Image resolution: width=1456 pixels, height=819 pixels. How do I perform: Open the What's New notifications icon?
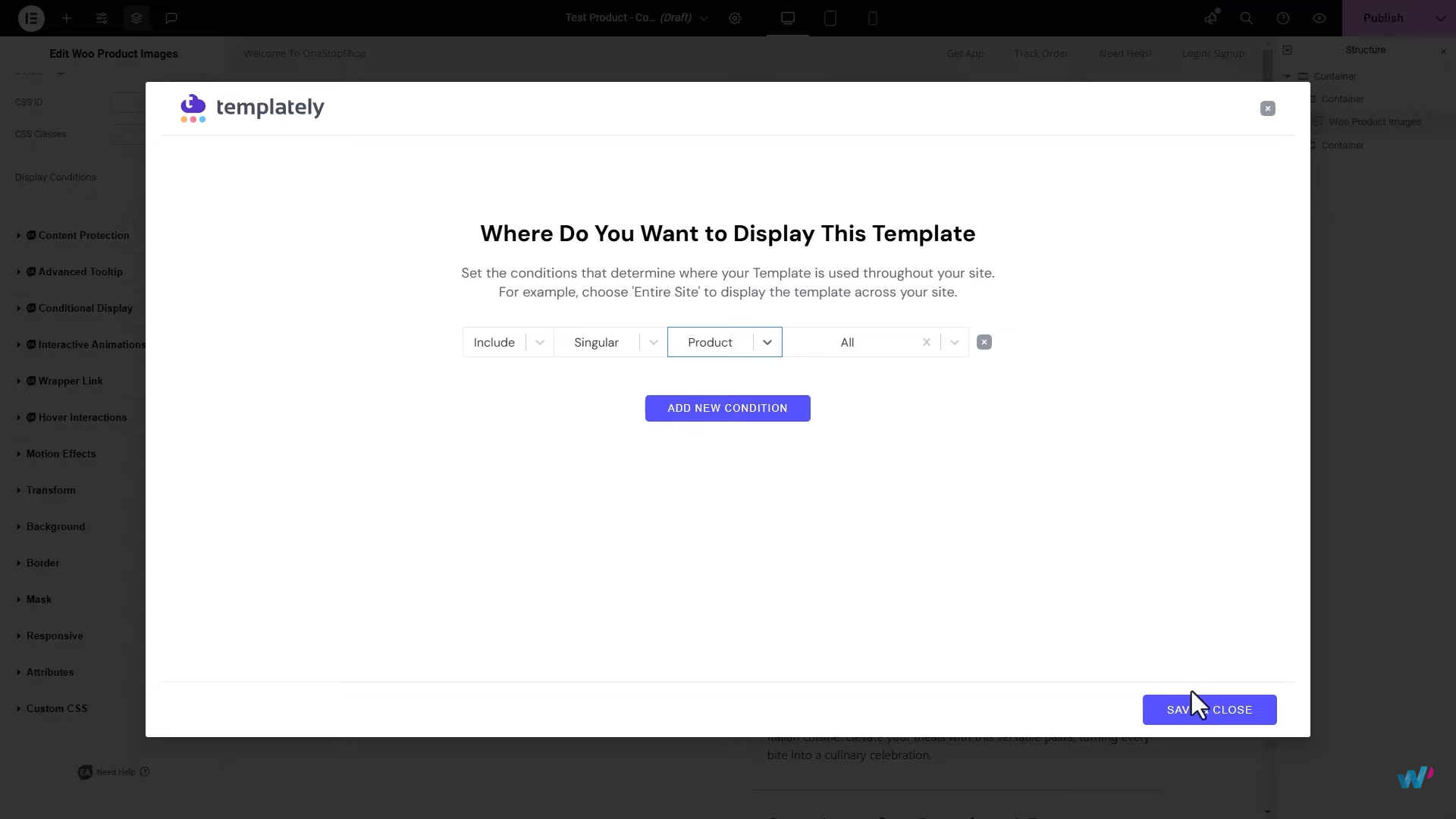click(1210, 18)
